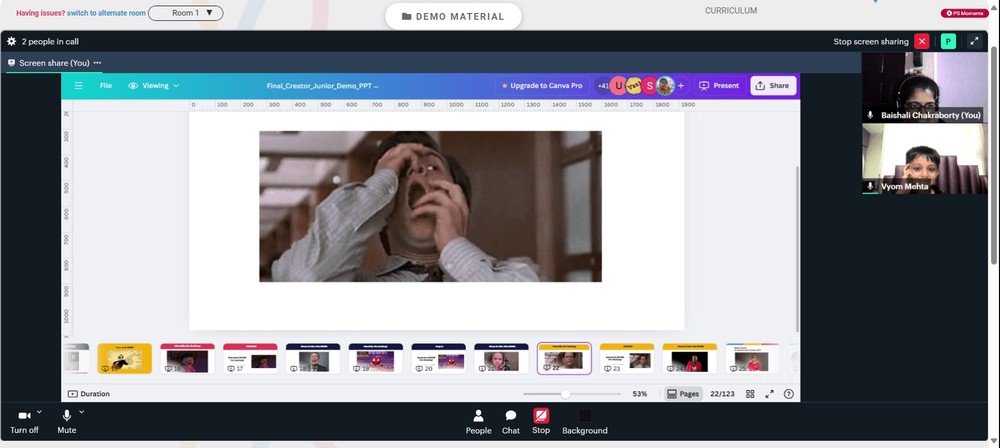
Task: Click the green P icon in call header
Action: pos(948,41)
